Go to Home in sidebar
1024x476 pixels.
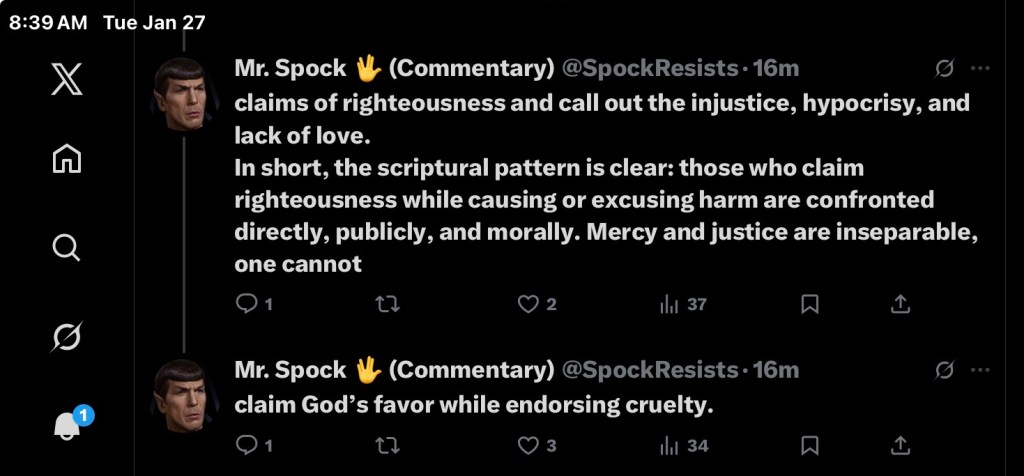pyautogui.click(x=66, y=160)
